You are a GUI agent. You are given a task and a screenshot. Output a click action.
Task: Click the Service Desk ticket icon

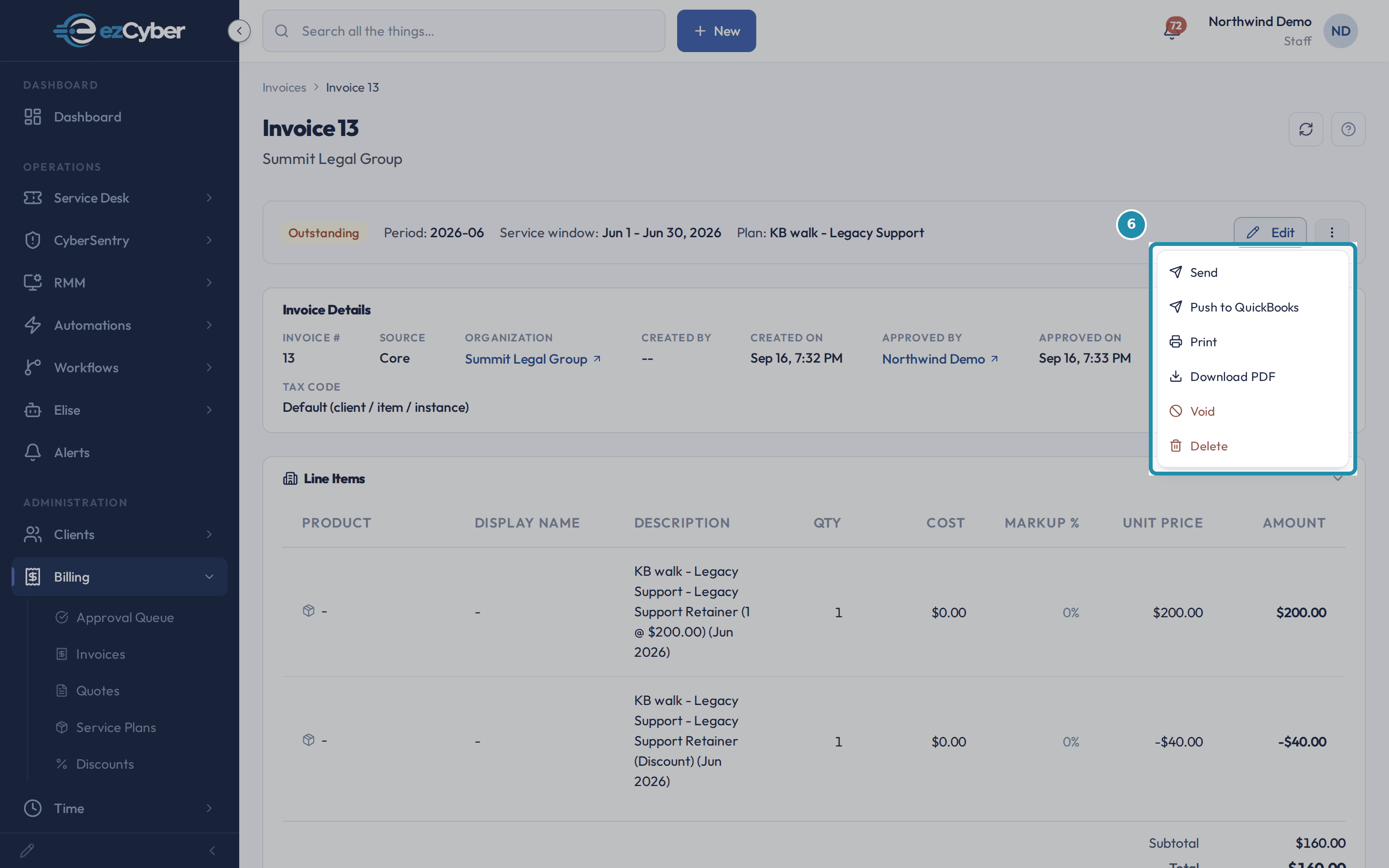(33, 198)
